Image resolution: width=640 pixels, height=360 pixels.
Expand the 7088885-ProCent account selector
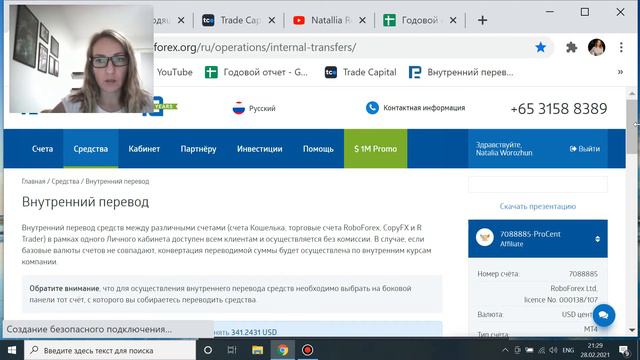(538, 239)
